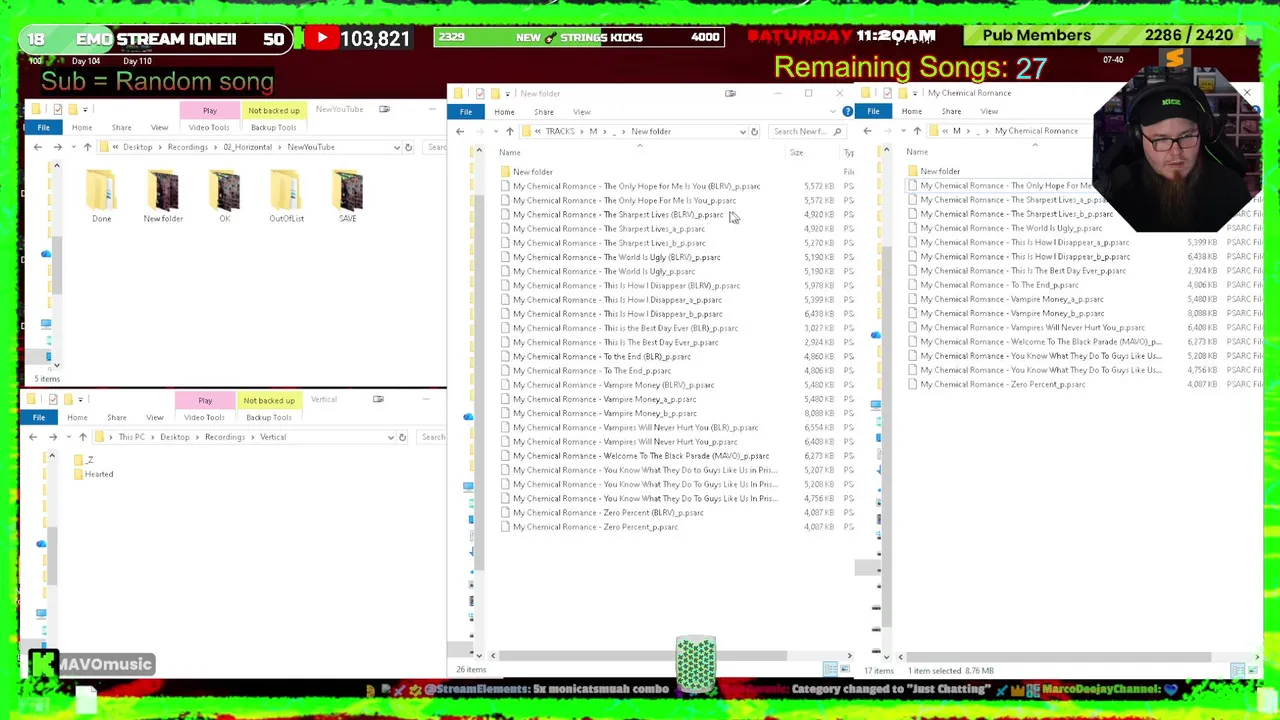The height and width of the screenshot is (720, 1280).
Task: Open recent locations dropdown in New folder window
Action: (x=494, y=131)
